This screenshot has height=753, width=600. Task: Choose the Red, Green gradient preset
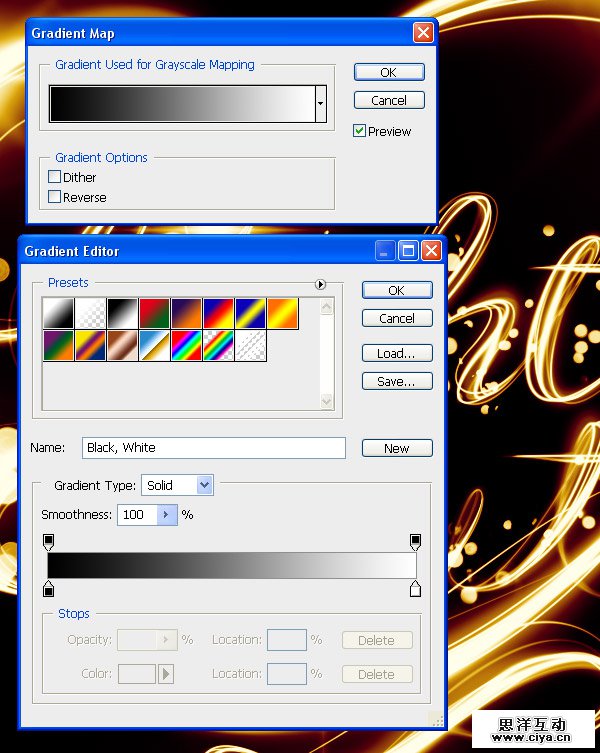[153, 314]
